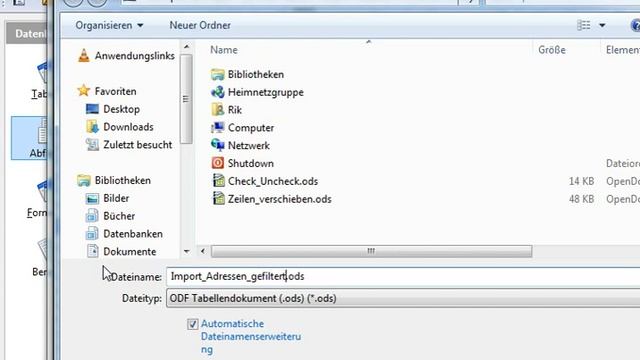The image size is (640, 360).
Task: Open the Bilder library
Action: (x=116, y=198)
